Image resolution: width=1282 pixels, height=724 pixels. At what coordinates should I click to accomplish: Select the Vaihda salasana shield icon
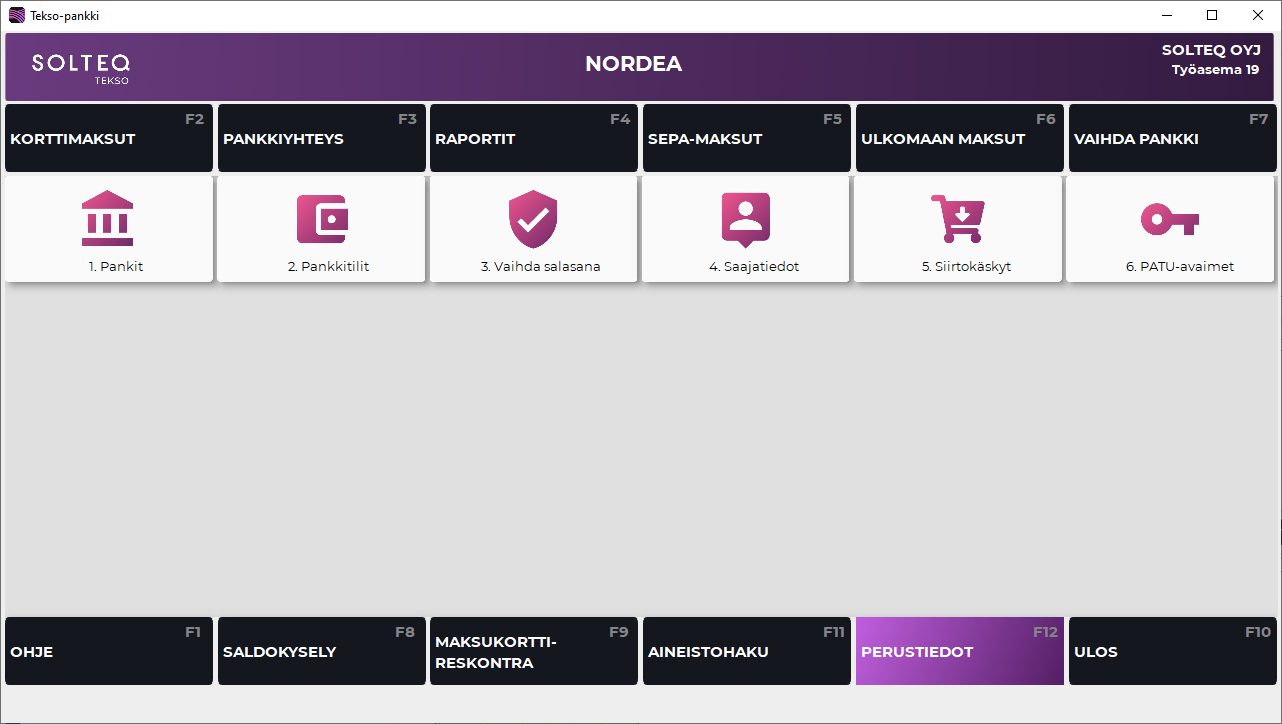click(x=533, y=218)
